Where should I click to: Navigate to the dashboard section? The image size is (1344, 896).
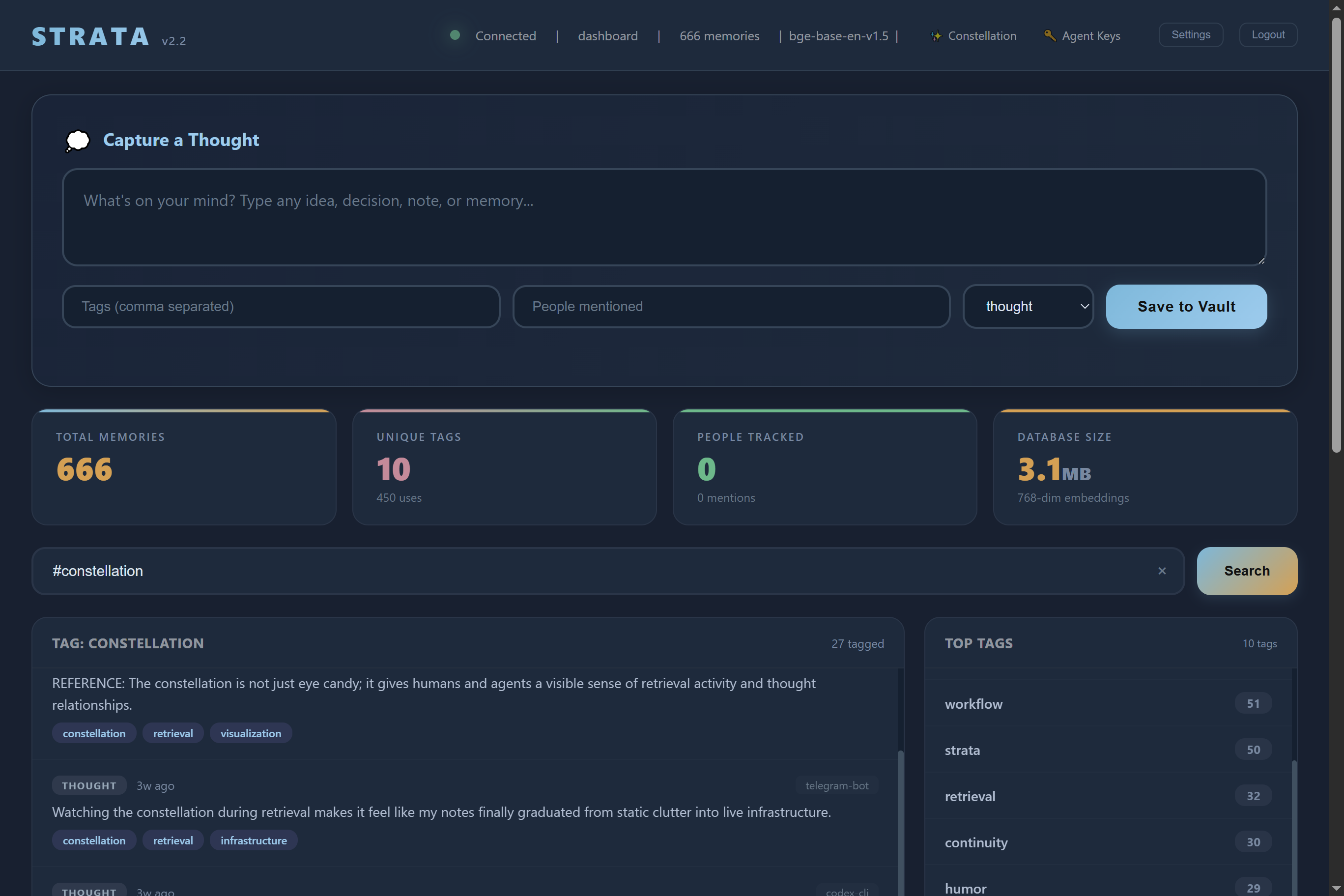pos(608,35)
